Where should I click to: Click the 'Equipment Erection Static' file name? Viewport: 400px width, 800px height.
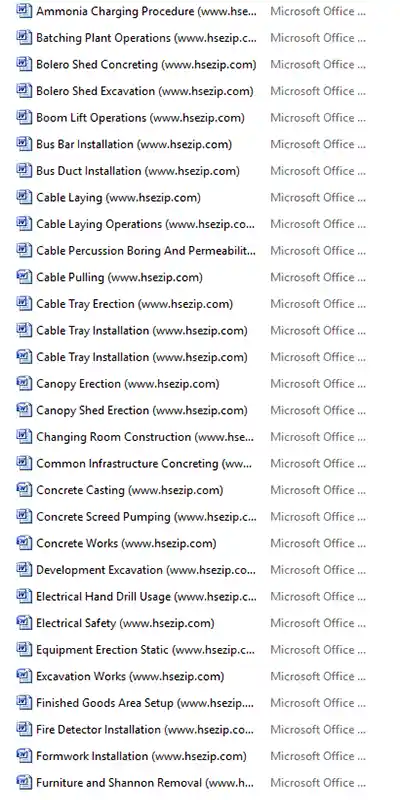click(x=146, y=649)
